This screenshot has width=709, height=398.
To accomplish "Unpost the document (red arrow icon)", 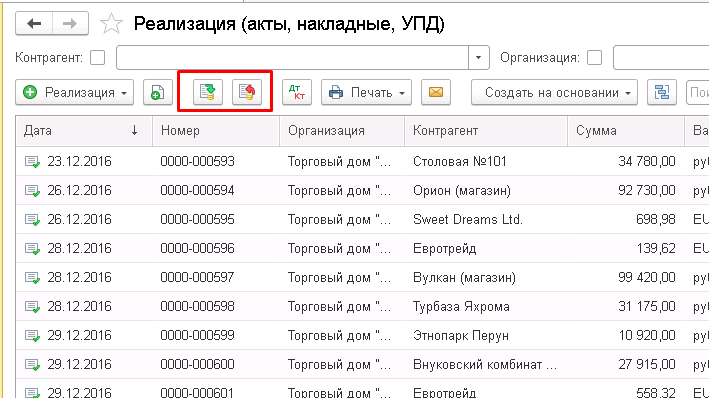I will [x=247, y=92].
